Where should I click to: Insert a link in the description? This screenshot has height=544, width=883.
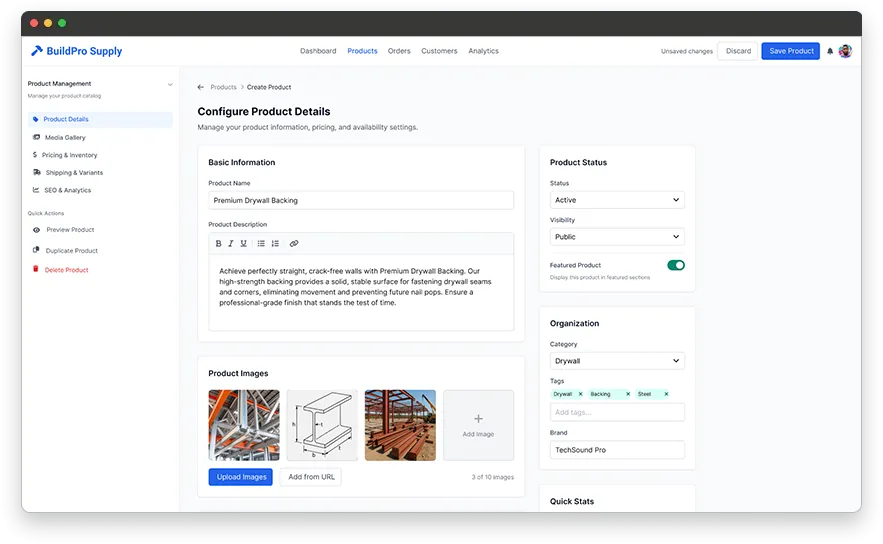coord(294,244)
